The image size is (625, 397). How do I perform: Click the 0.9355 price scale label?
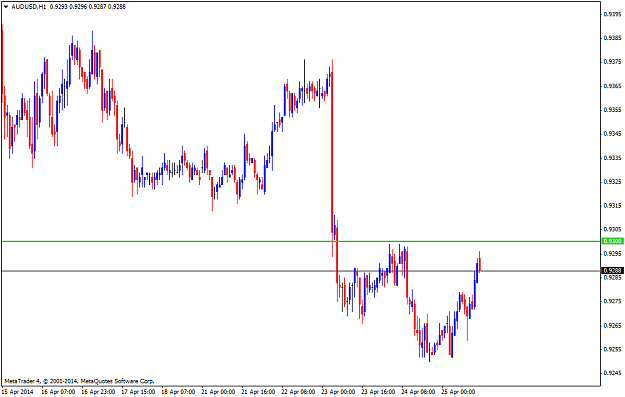[613, 110]
